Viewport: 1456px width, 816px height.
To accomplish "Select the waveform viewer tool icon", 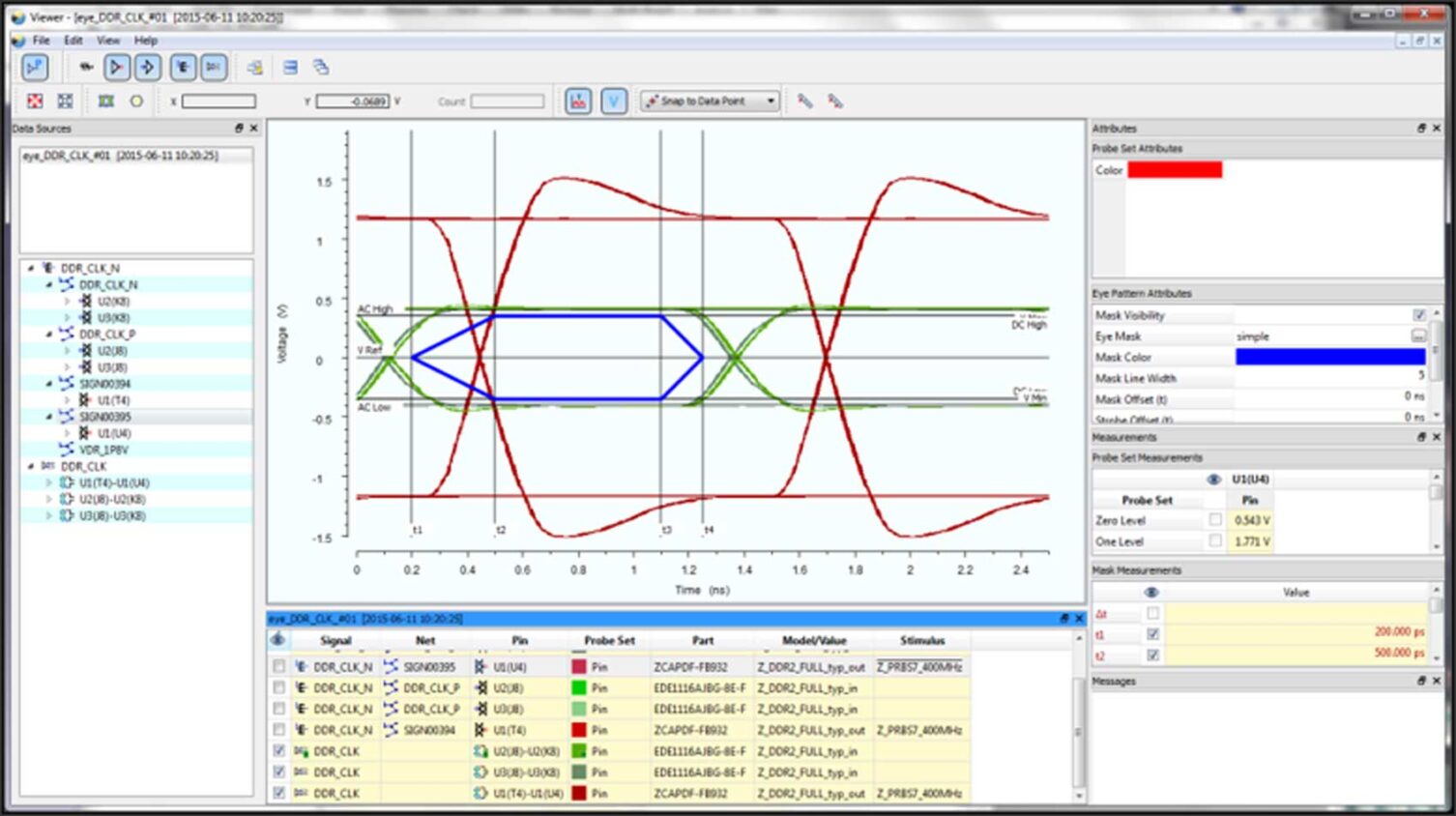I will (36, 67).
